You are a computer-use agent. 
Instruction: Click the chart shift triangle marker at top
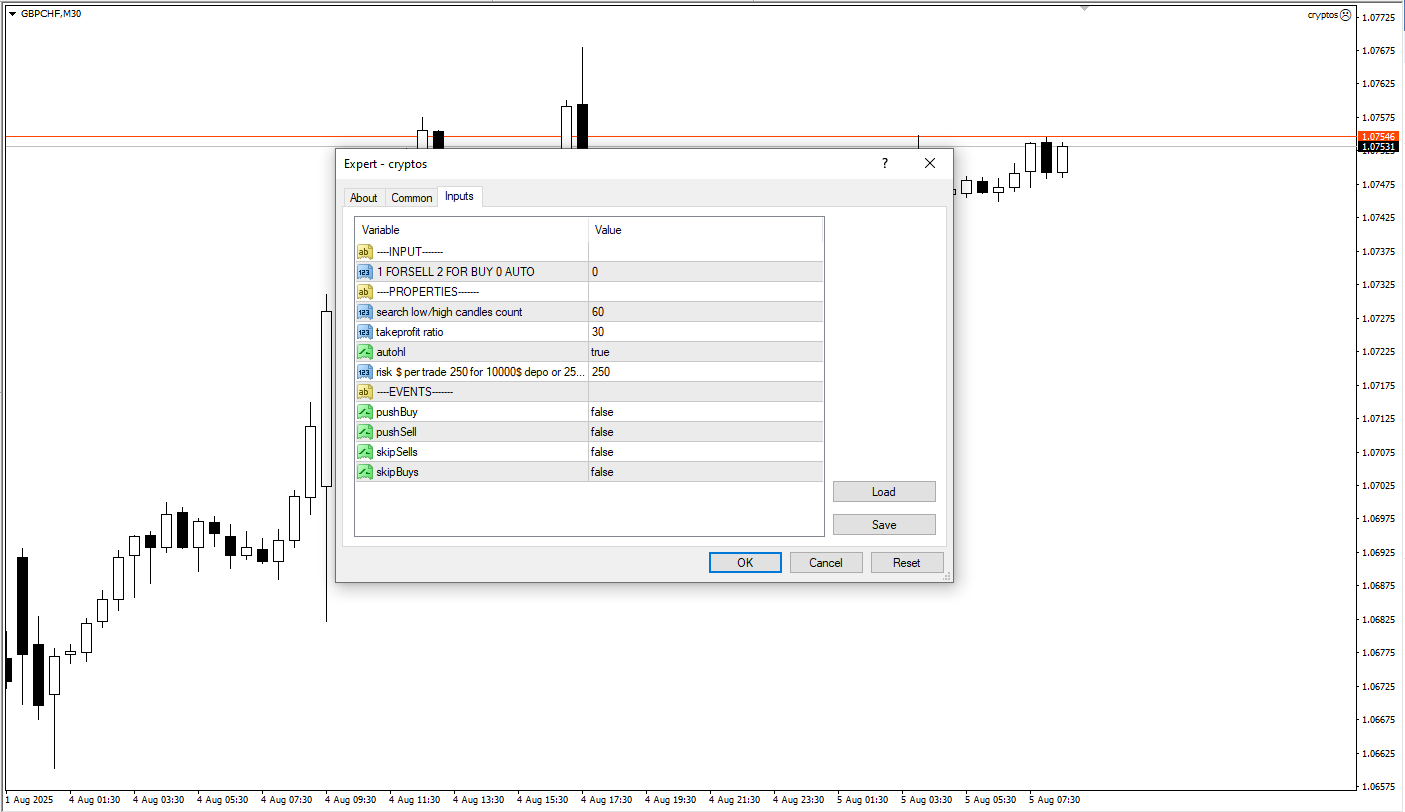click(1084, 9)
